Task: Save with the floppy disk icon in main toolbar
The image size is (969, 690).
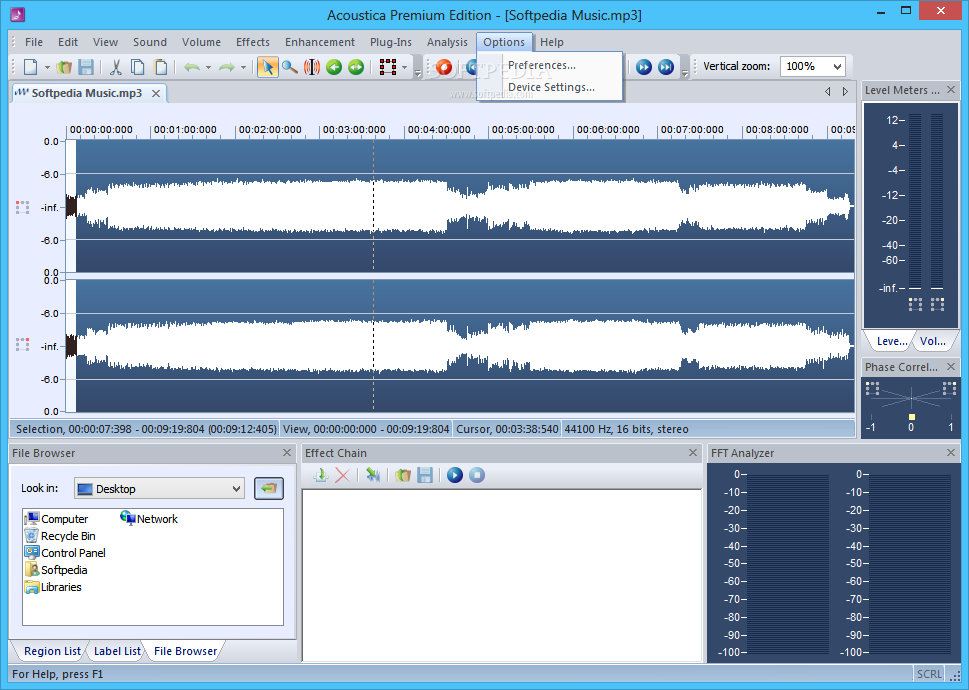Action: coord(86,67)
